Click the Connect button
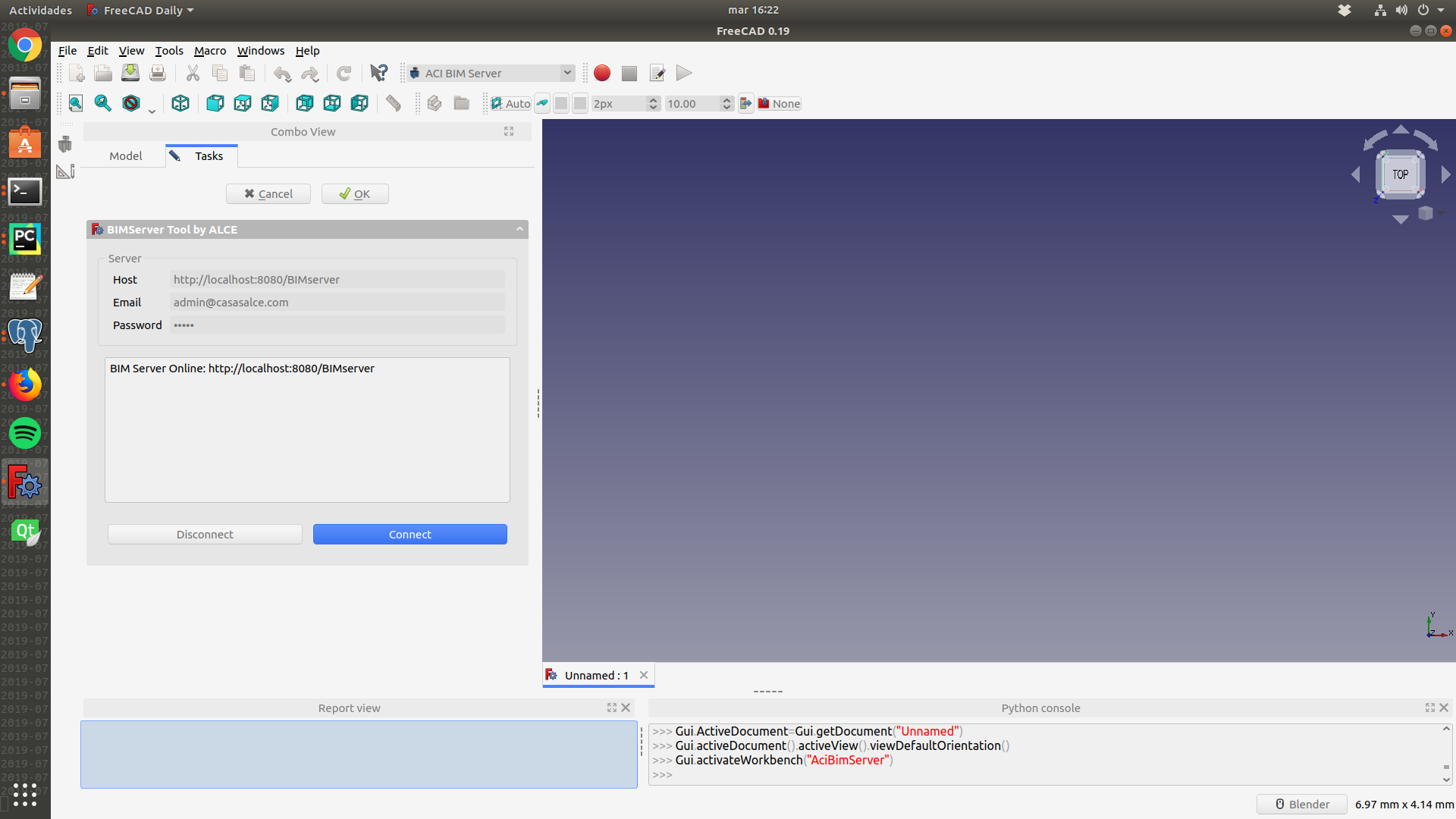1456x819 pixels. pyautogui.click(x=410, y=535)
